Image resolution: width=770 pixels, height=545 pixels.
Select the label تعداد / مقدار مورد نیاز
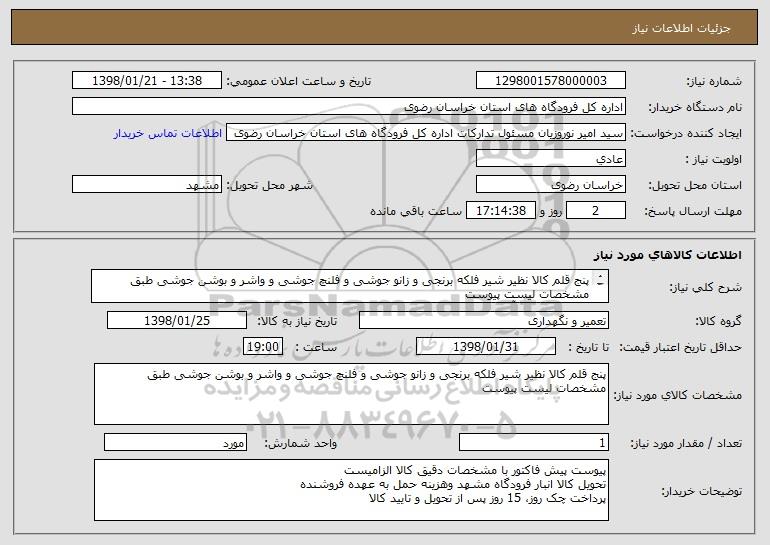[686, 444]
